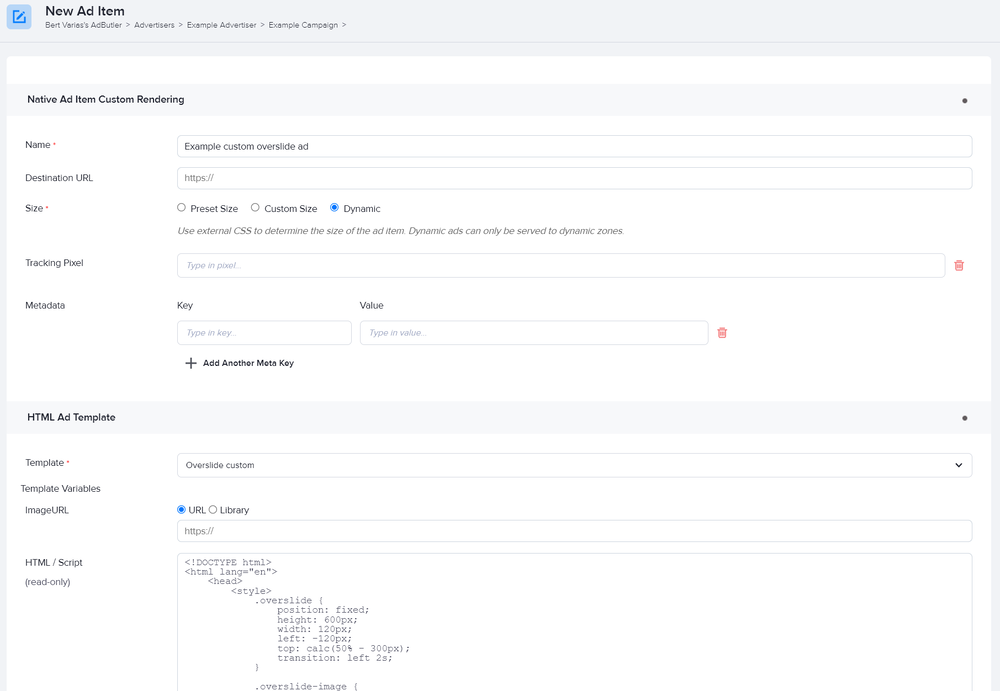Focus the ImageURL https:// input field
Viewport: 1000px width, 691px height.
pos(574,531)
